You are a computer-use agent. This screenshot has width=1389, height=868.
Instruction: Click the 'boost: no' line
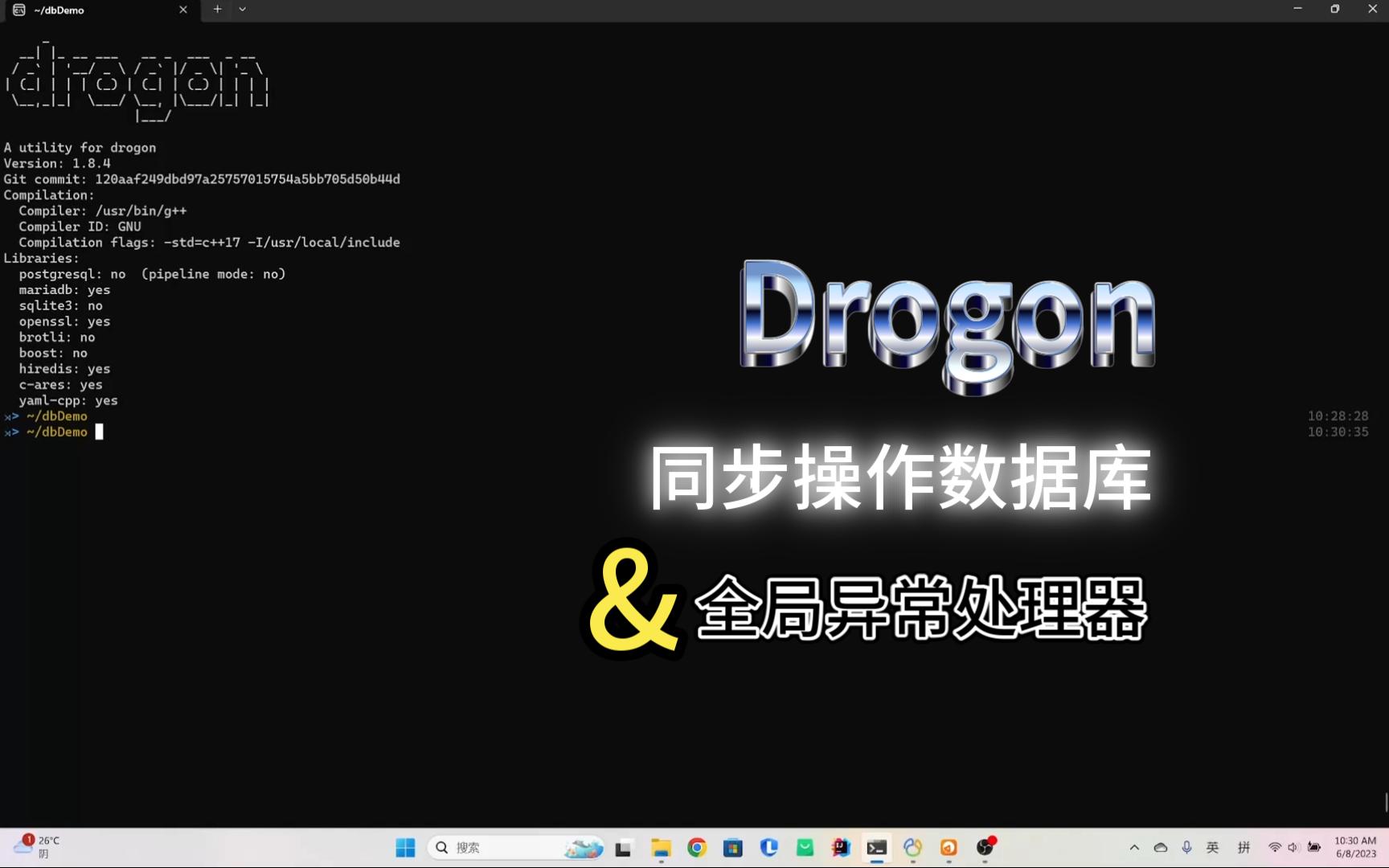(x=53, y=353)
